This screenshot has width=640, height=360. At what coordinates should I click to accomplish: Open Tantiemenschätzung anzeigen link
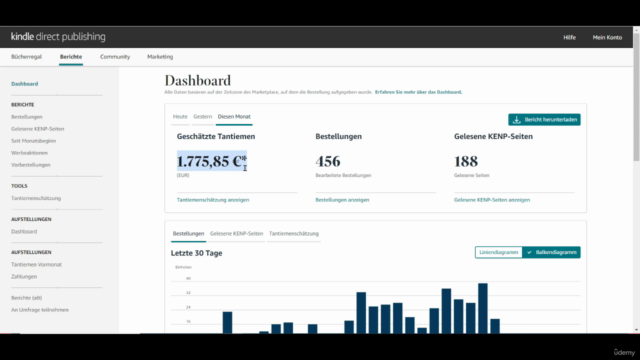[213, 200]
